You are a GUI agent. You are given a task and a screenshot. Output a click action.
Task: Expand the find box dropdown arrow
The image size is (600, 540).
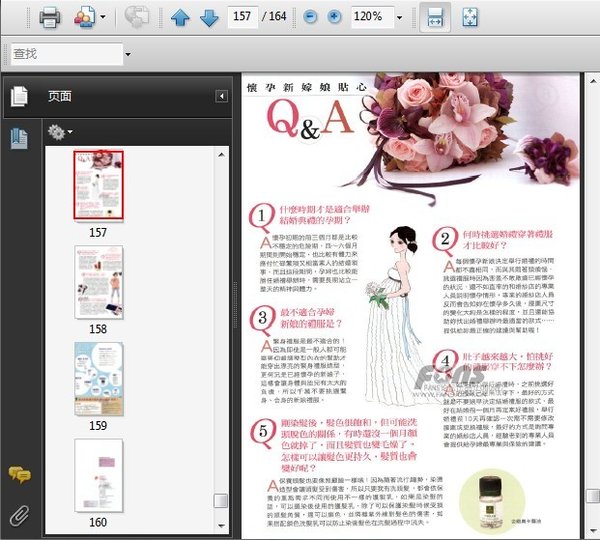click(x=125, y=52)
